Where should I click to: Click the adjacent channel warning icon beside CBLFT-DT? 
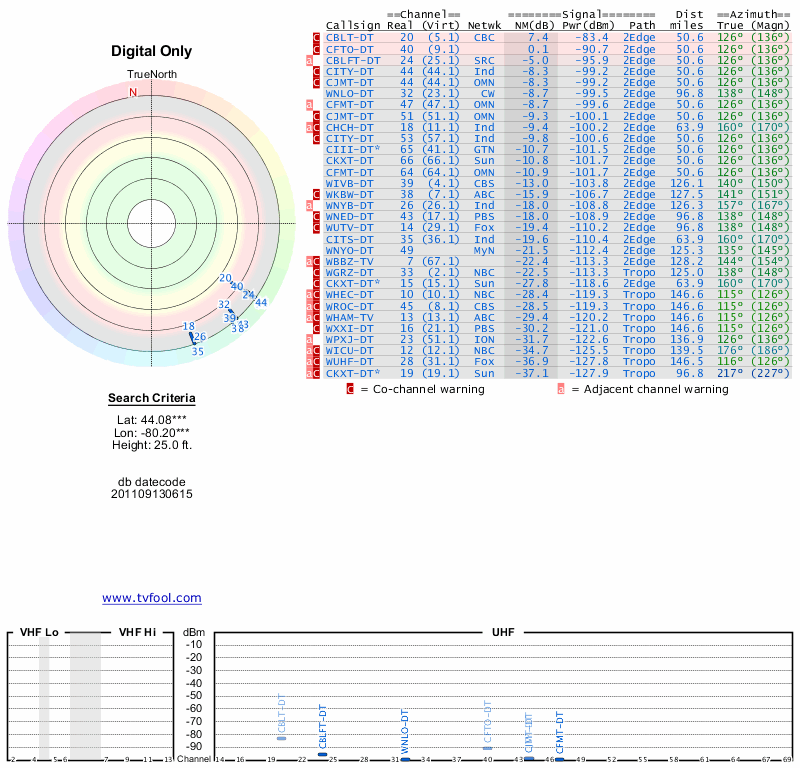[310, 61]
